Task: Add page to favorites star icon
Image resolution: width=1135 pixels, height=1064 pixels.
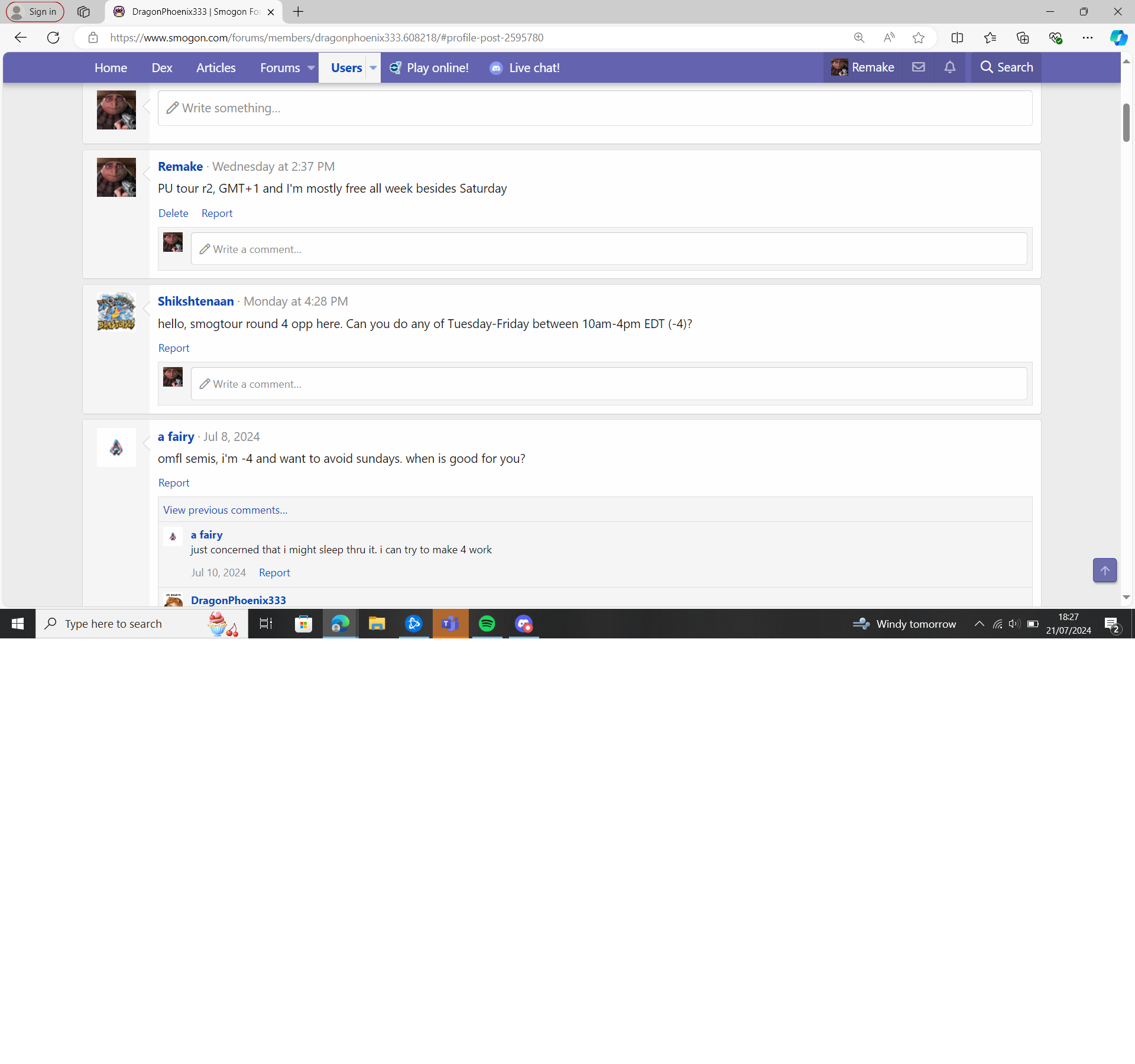Action: 918,38
